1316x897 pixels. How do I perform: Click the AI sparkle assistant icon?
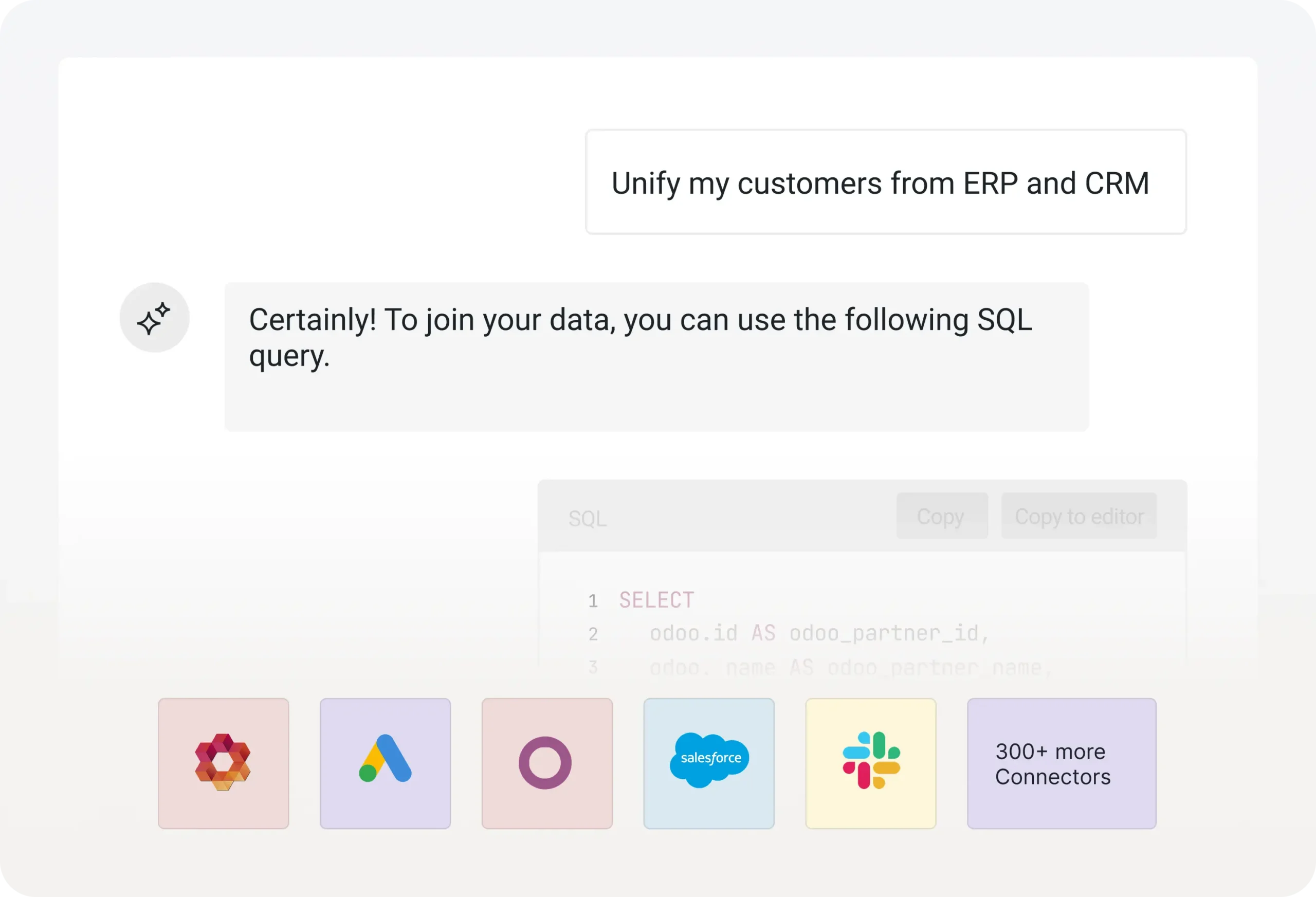tap(154, 318)
